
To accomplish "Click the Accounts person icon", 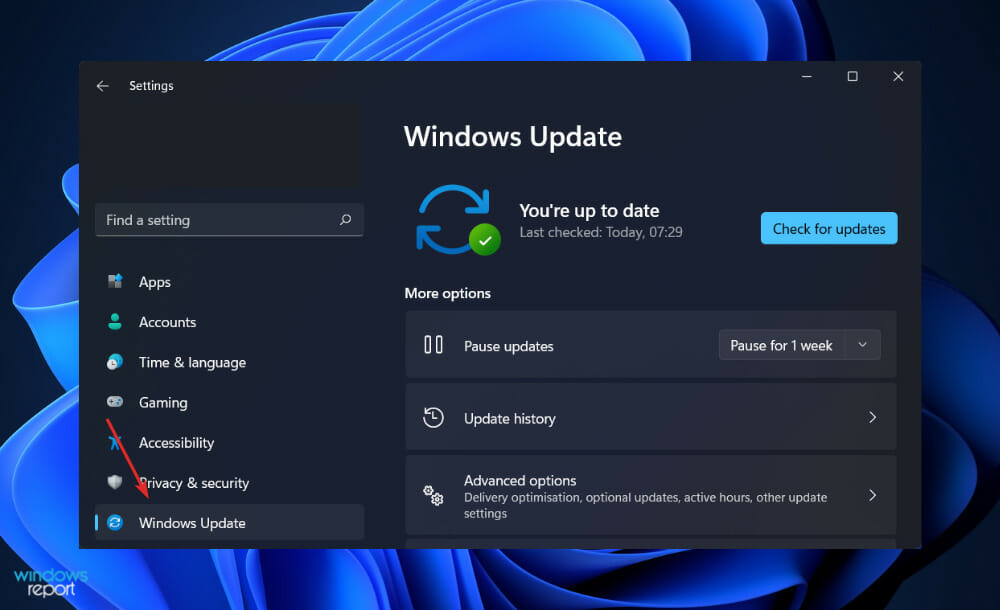I will click(115, 322).
